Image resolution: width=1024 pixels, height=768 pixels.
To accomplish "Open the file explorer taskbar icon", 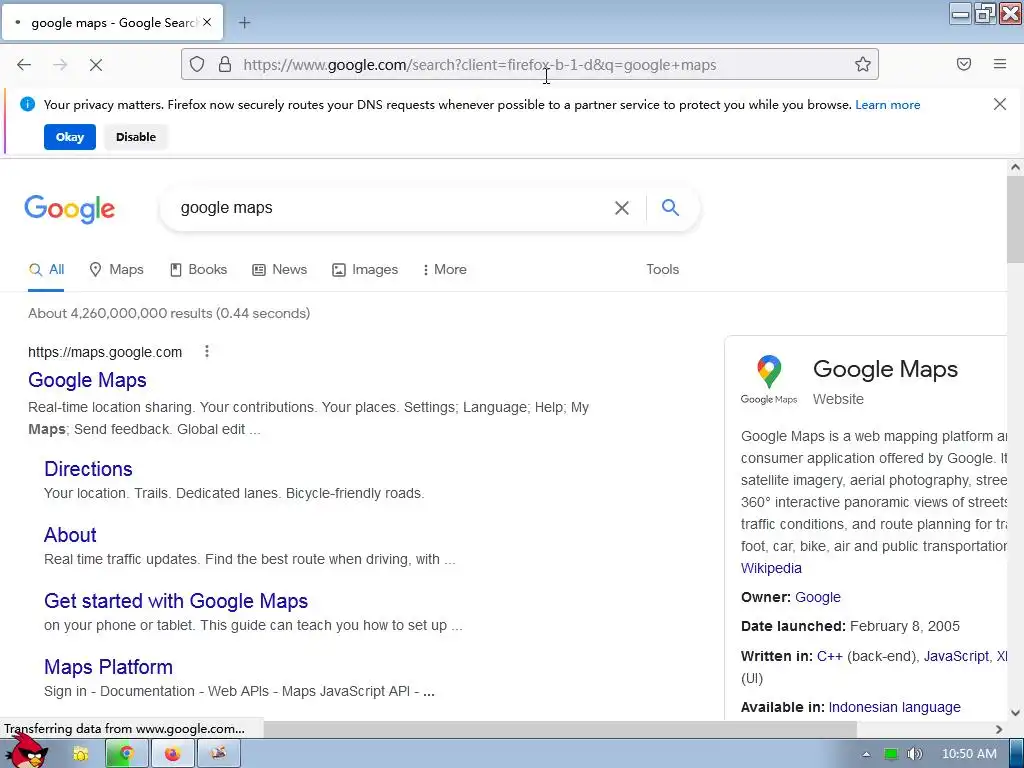I will coord(81,754).
